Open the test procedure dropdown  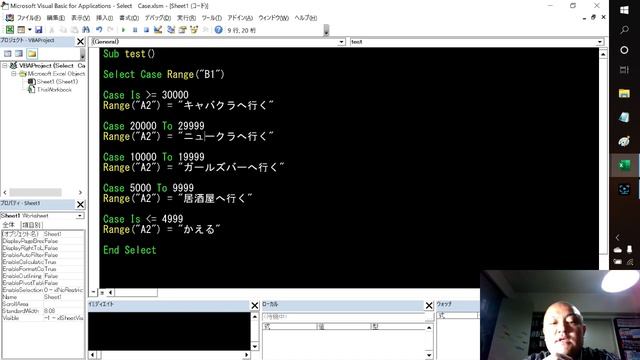point(600,42)
